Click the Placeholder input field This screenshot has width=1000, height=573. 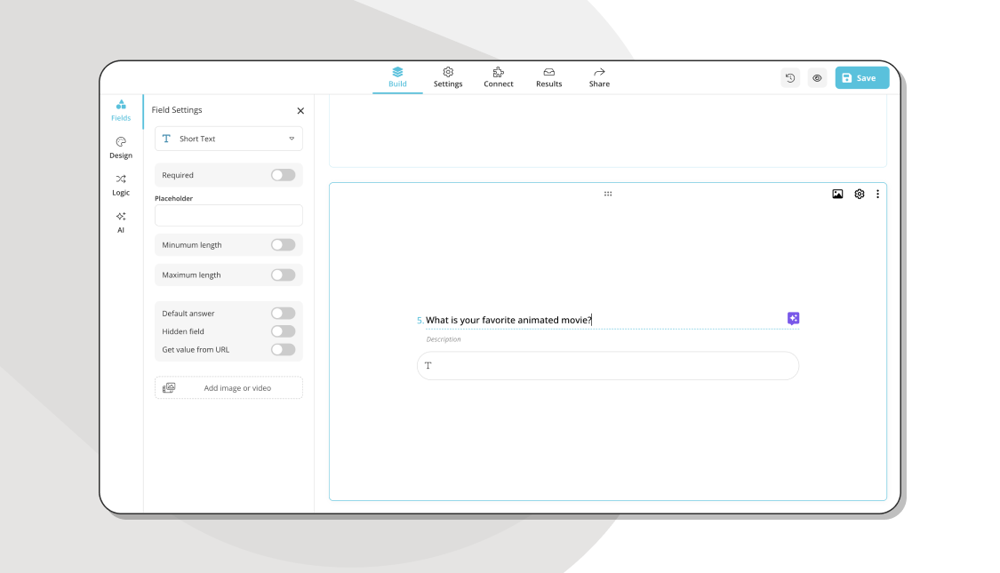(x=229, y=215)
